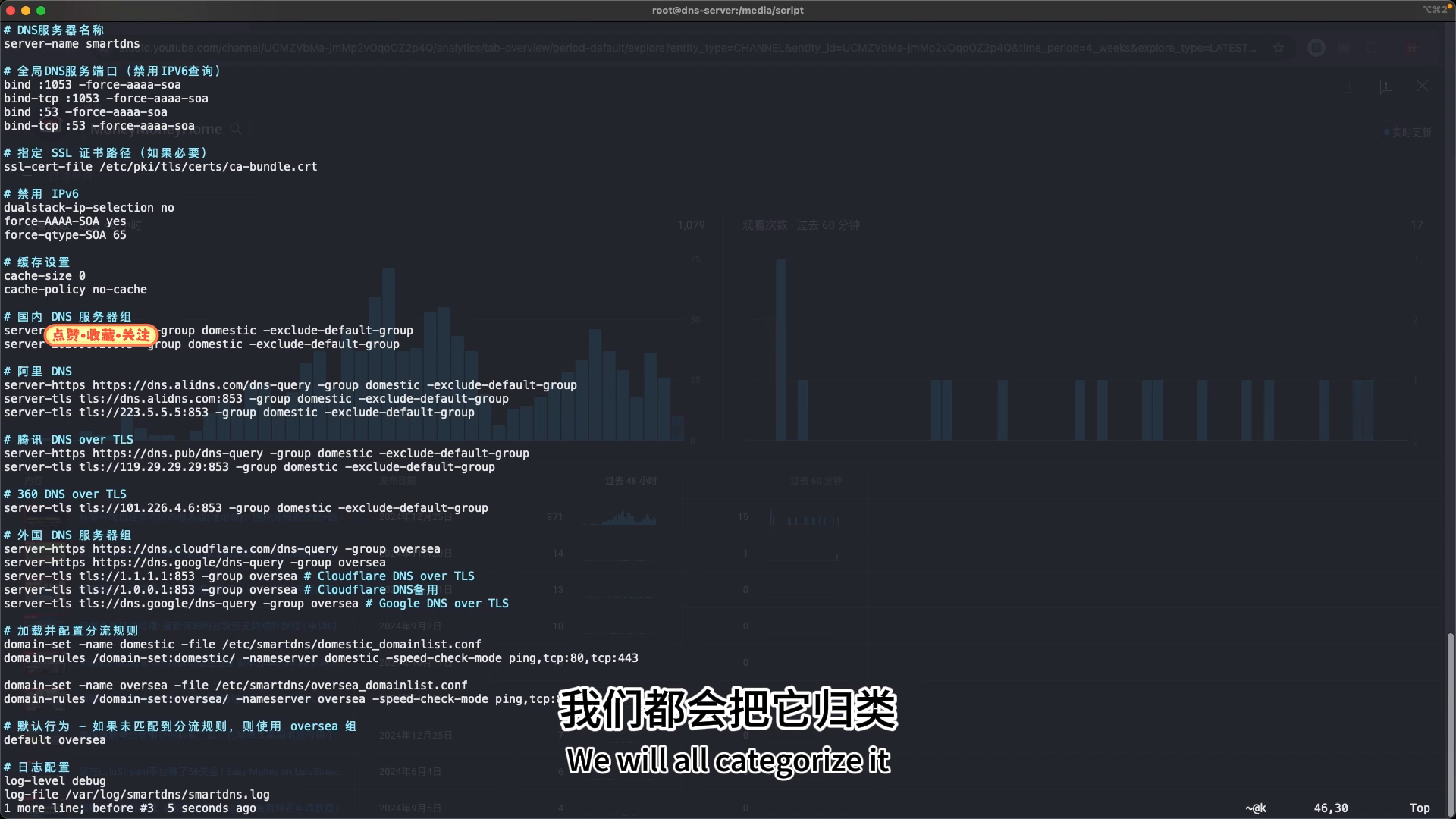The height and width of the screenshot is (819, 1456).
Task: Click the '⌥⌘2' shortcut indicator in title bar
Action: pyautogui.click(x=1436, y=10)
